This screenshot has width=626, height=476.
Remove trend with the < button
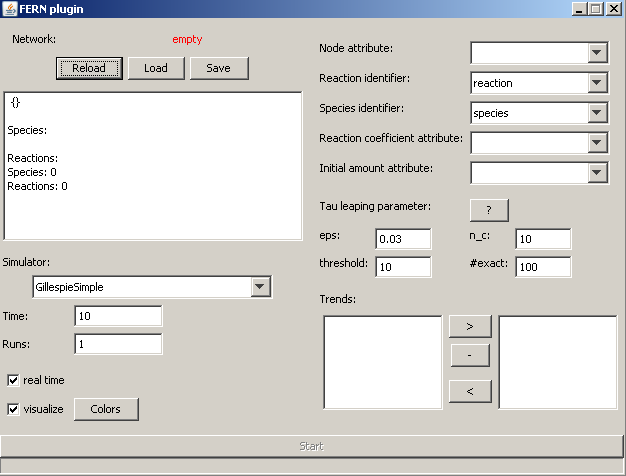coord(470,391)
